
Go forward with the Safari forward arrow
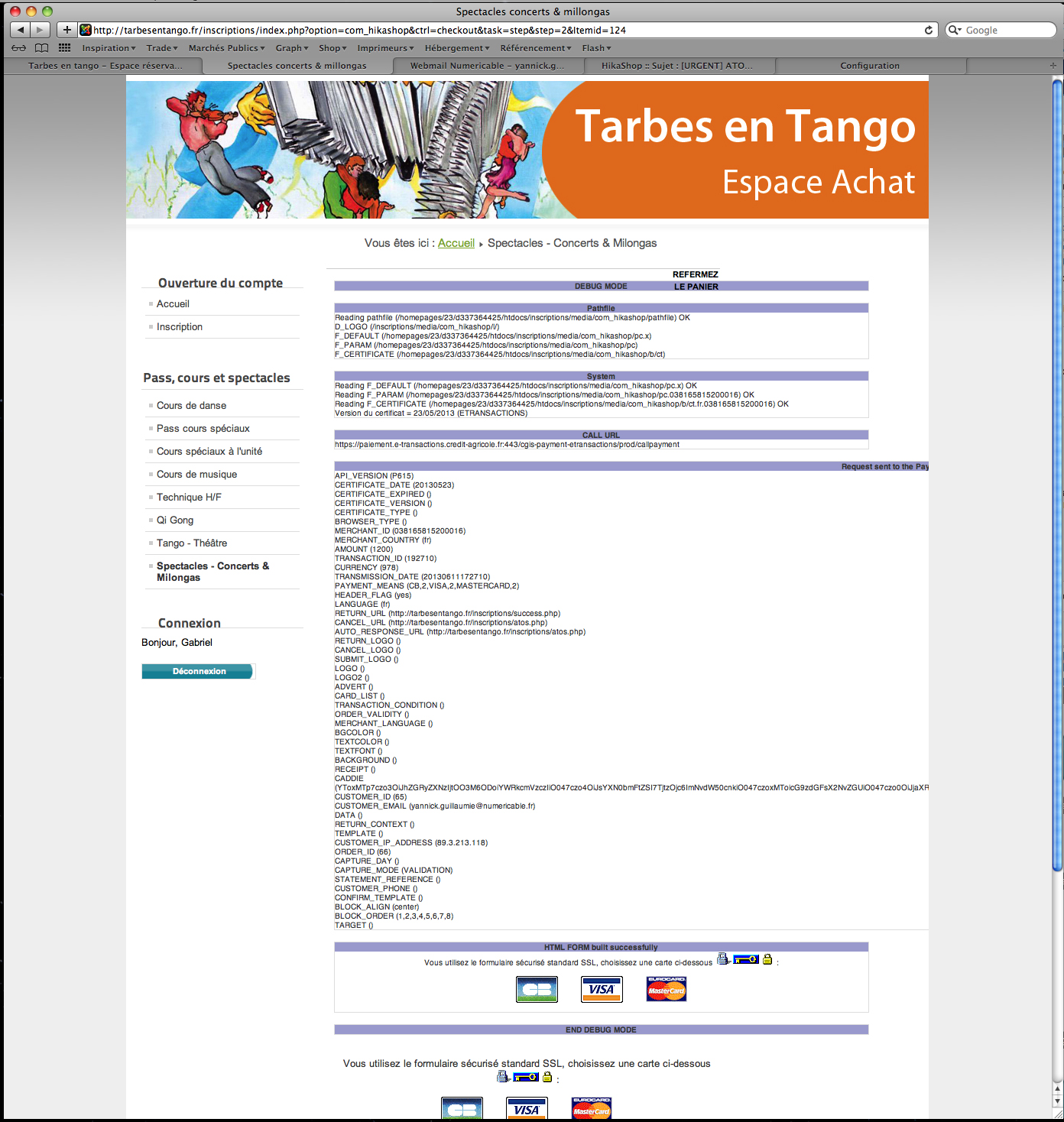point(41,30)
